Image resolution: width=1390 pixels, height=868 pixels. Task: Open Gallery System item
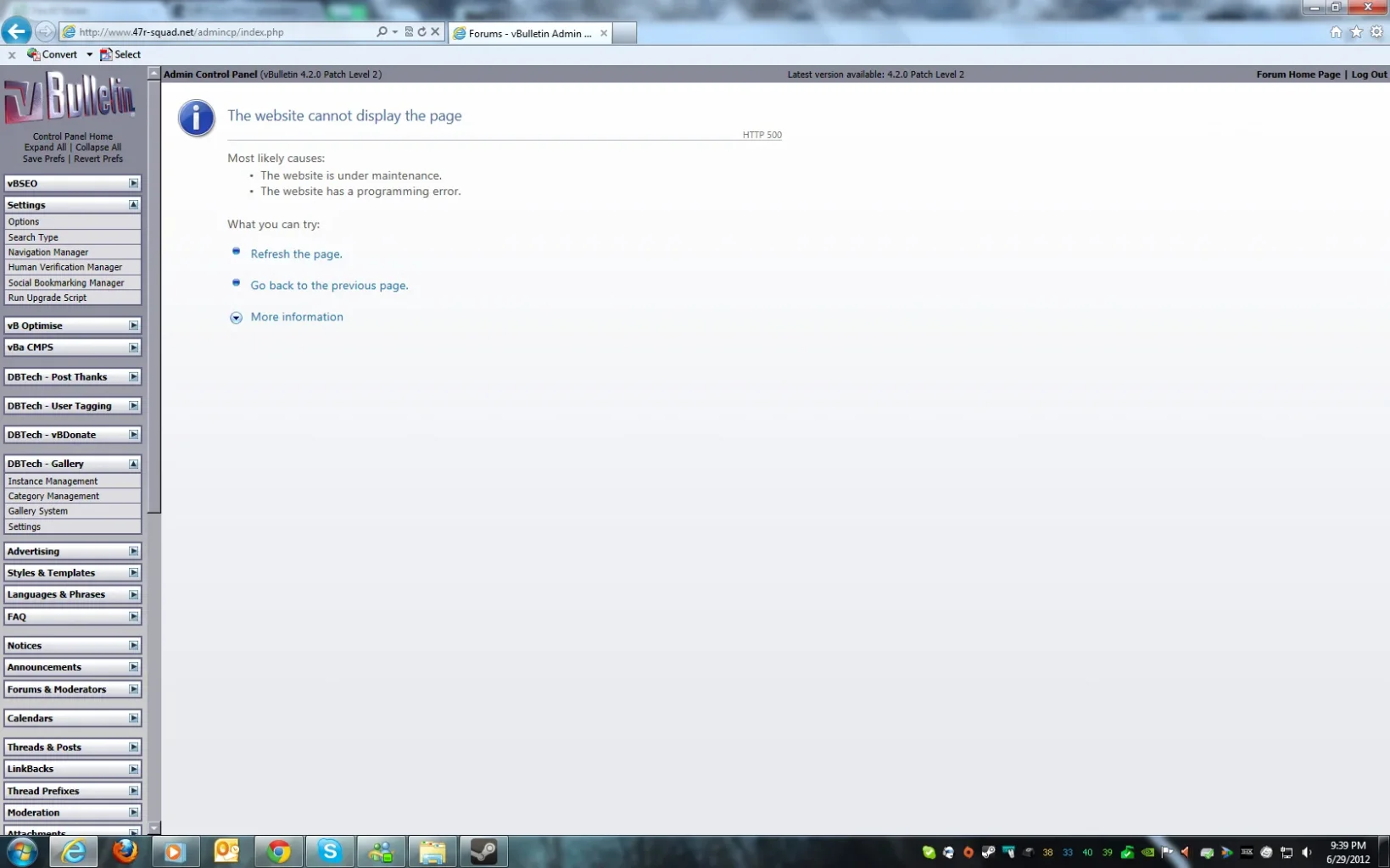[72, 512]
